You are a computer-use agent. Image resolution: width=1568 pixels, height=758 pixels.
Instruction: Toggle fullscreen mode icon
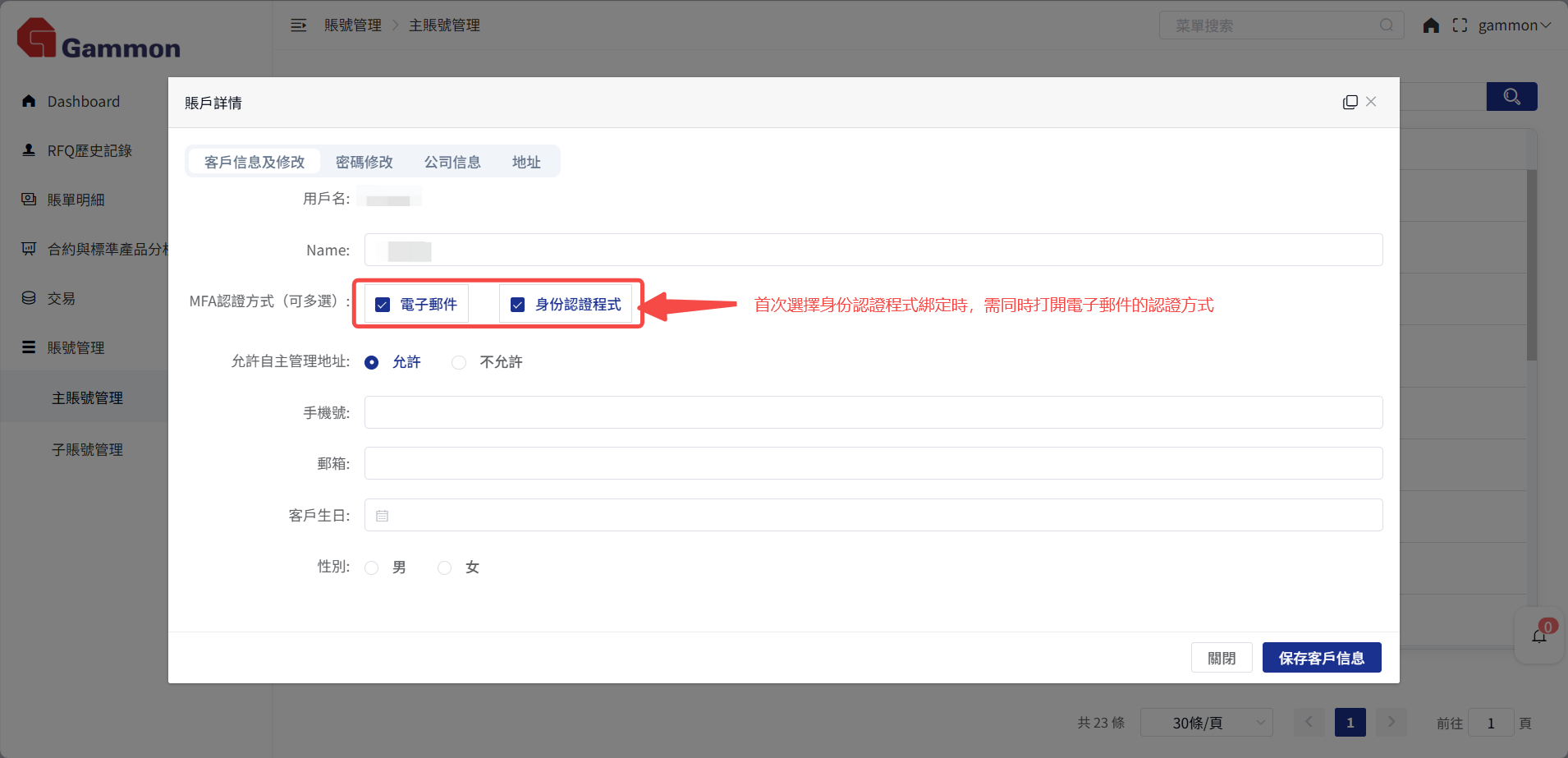coord(1460,25)
